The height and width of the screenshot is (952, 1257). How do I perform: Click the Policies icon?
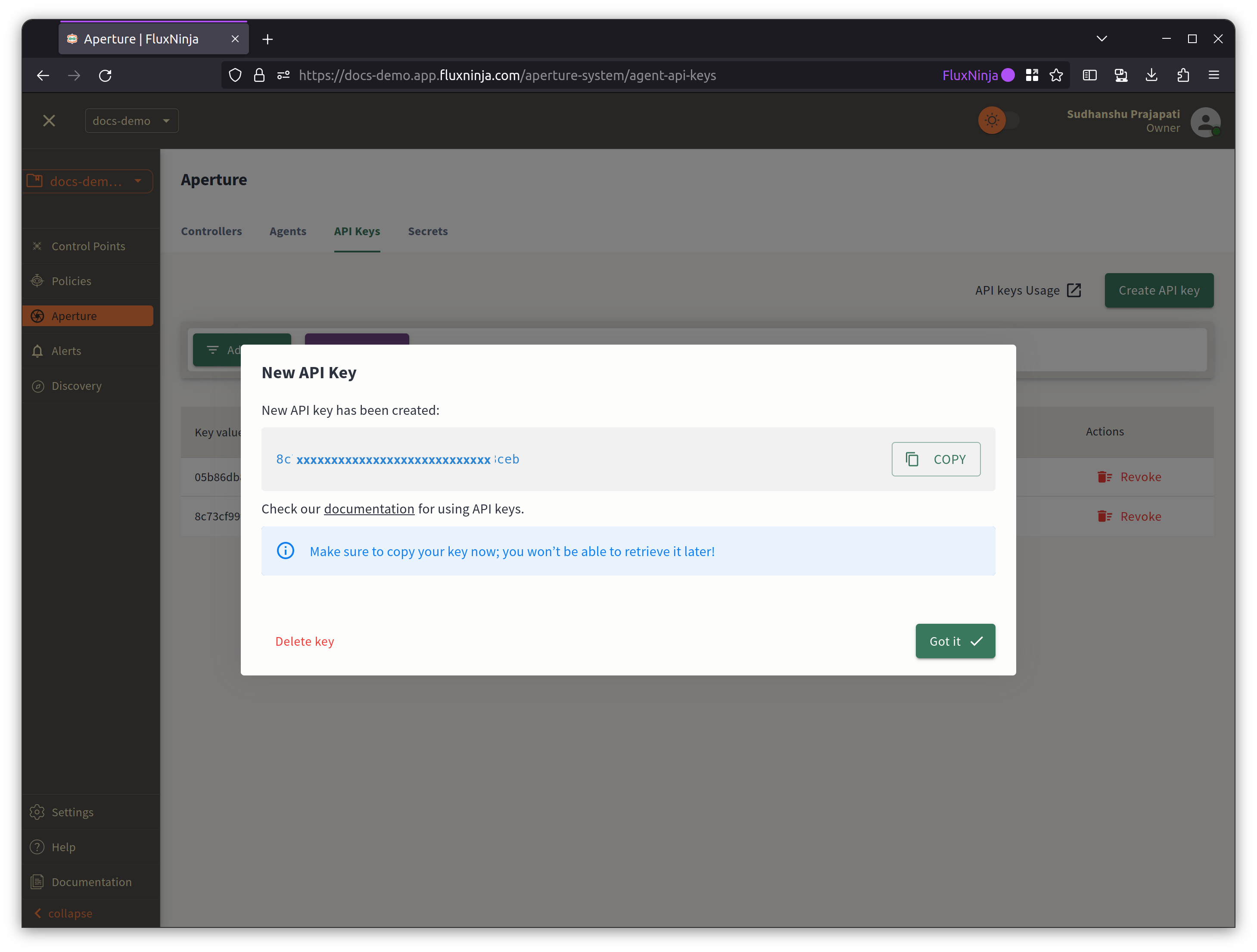point(37,281)
